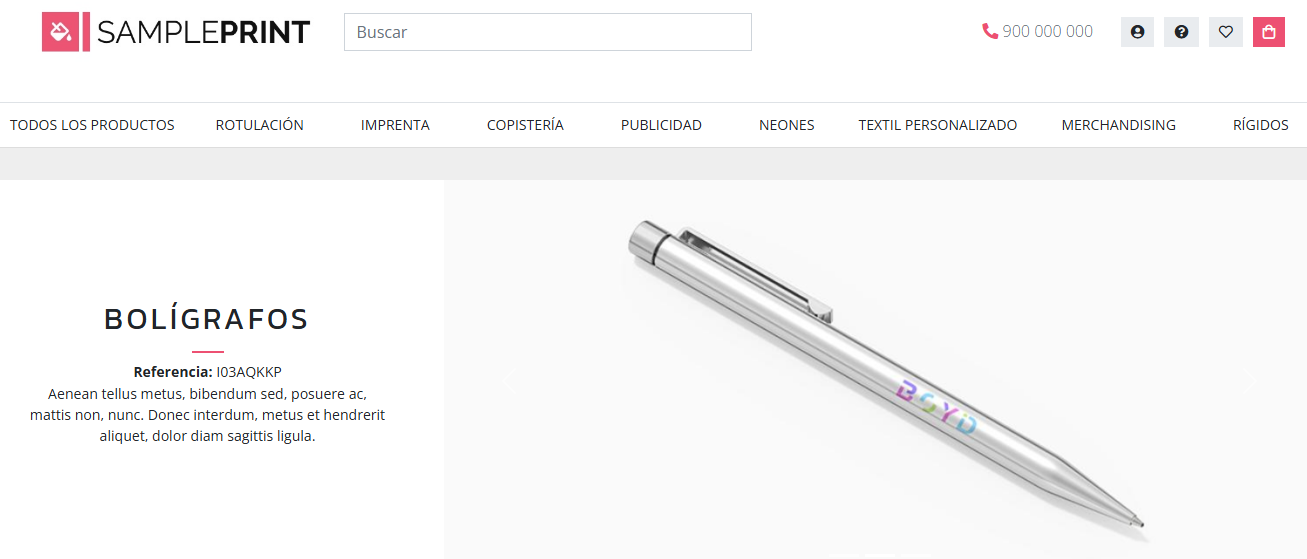This screenshot has height=559, width=1307.
Task: Open the wishlist heart icon
Action: [x=1226, y=32]
